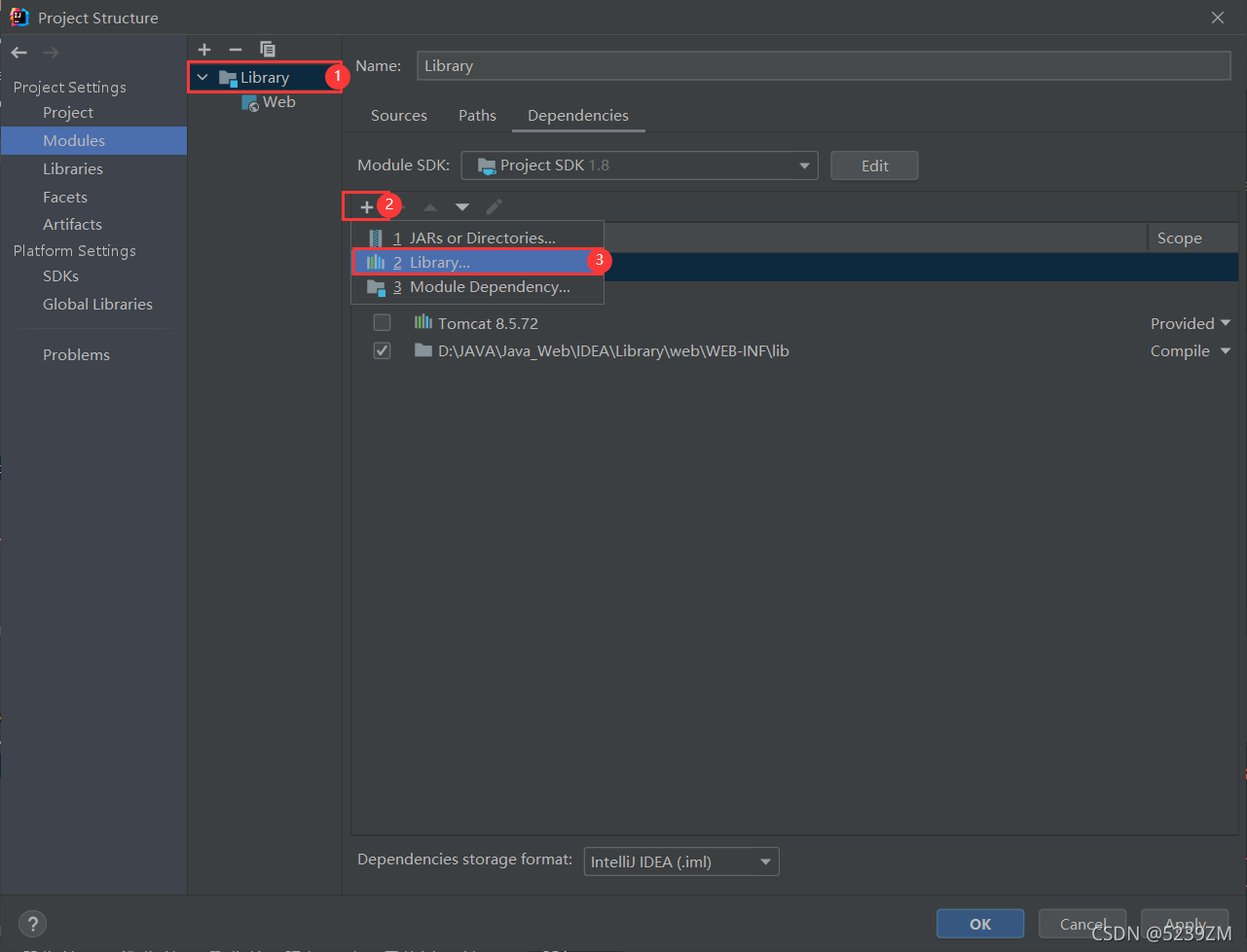This screenshot has width=1247, height=952.
Task: Go back with the left arrow icon
Action: (19, 53)
